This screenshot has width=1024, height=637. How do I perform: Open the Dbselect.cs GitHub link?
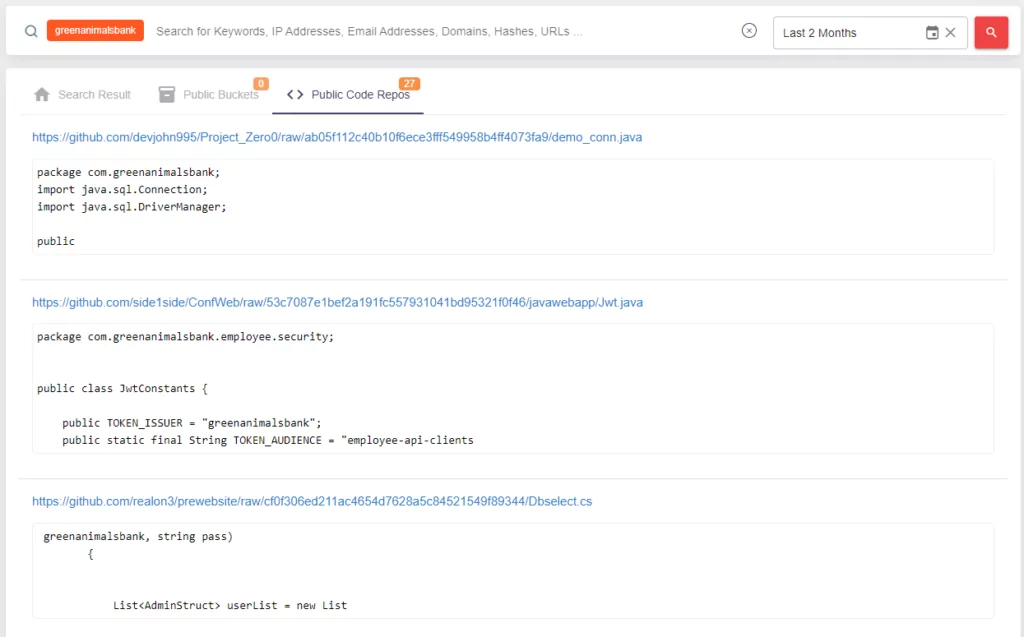click(x=312, y=501)
